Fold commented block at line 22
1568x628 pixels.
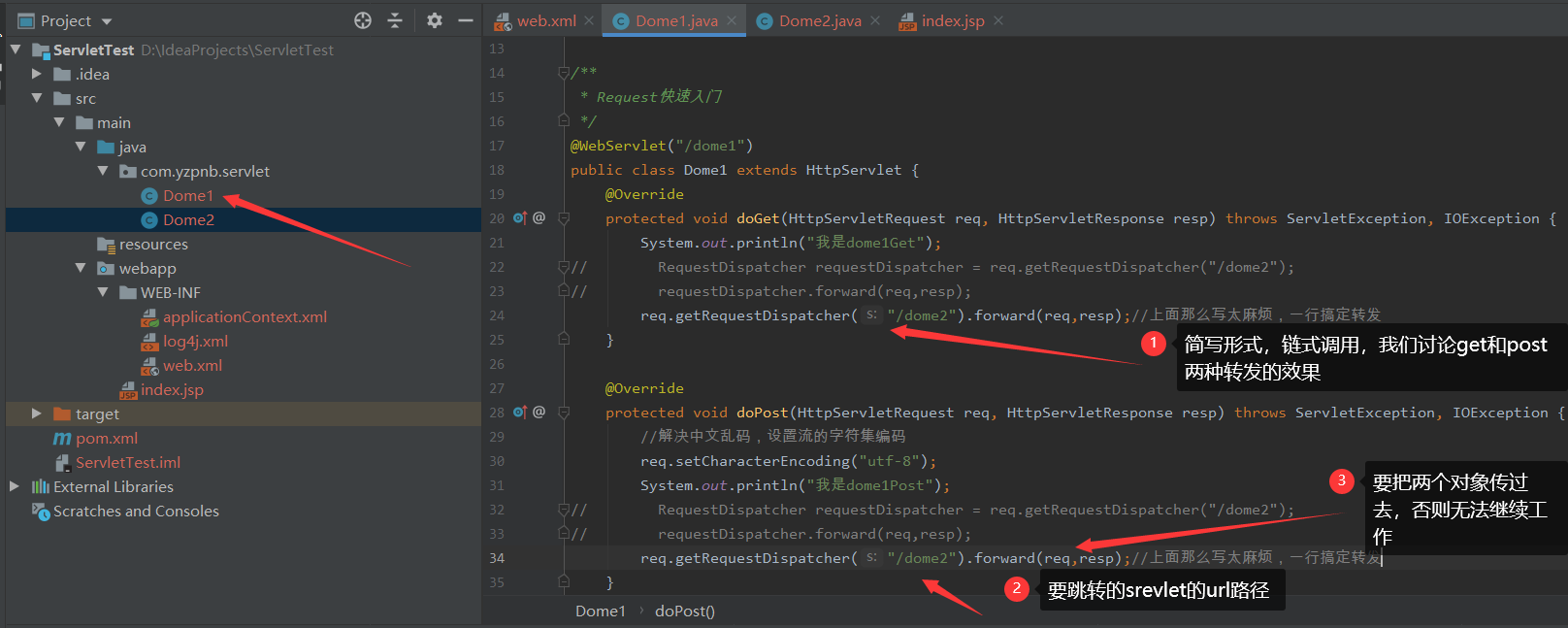(564, 267)
